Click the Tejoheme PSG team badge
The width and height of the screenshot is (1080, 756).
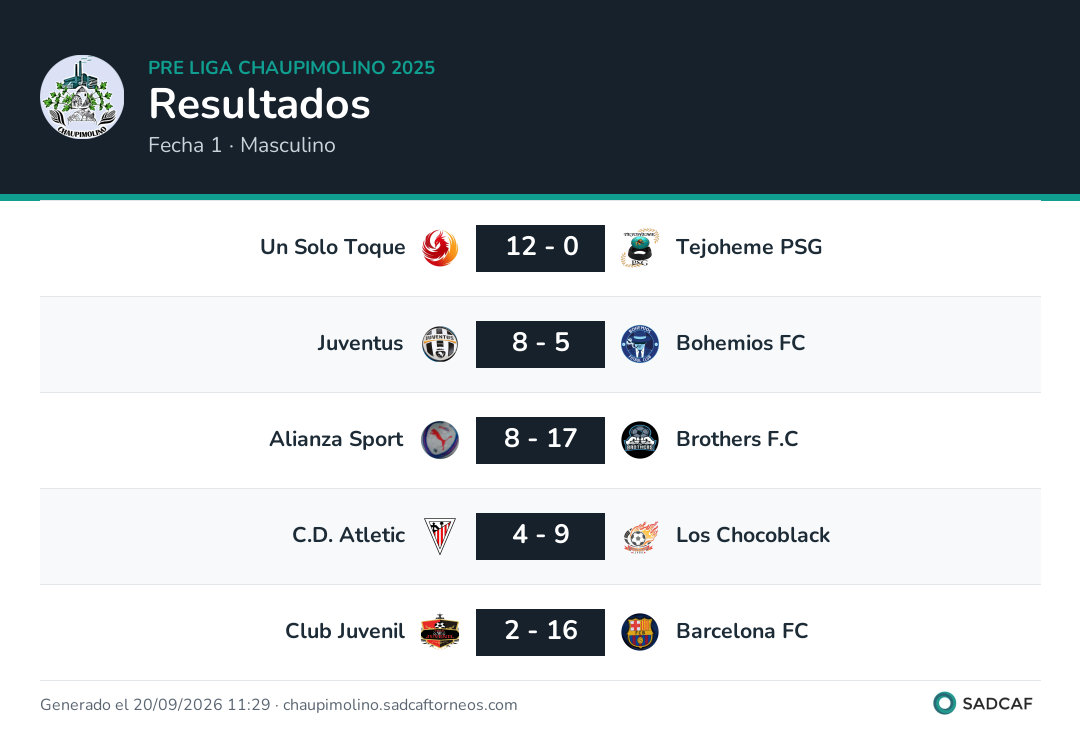coord(640,248)
